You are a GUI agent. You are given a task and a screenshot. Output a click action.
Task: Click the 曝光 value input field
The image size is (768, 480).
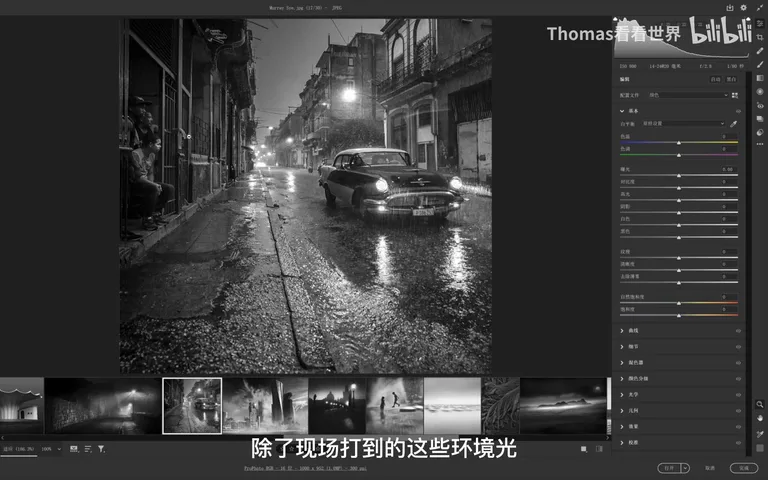pos(729,169)
